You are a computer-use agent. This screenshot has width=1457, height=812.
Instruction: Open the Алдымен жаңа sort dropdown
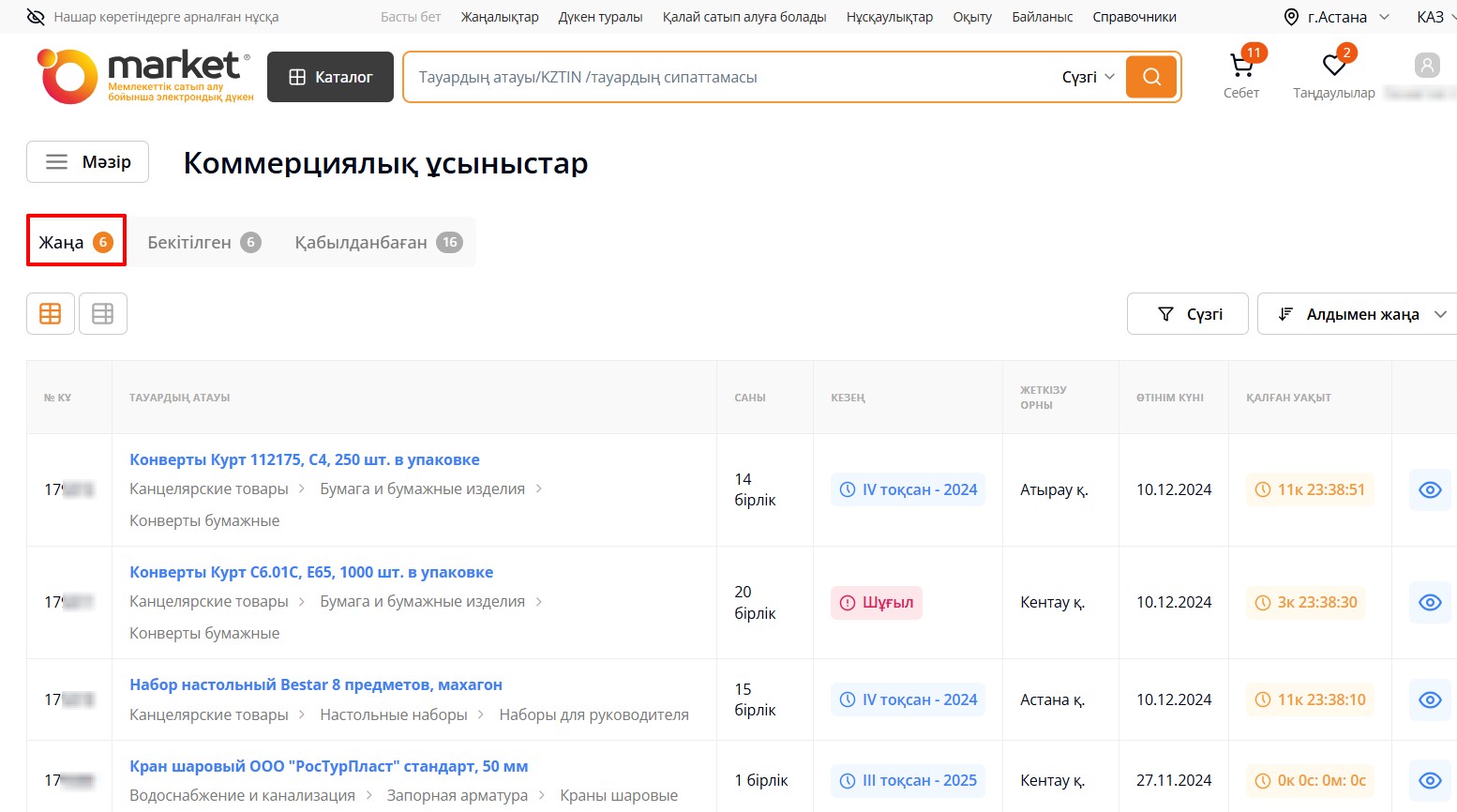pos(1361,314)
